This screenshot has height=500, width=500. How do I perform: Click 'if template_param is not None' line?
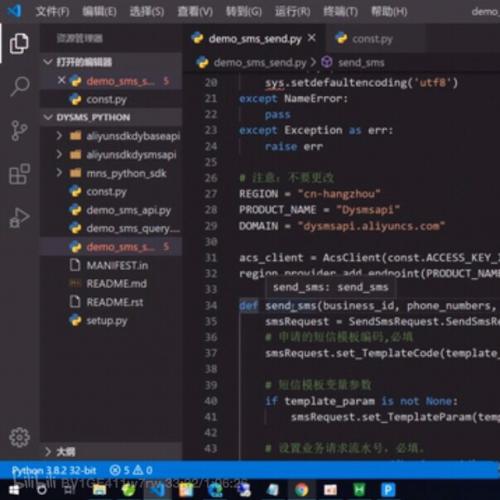pyautogui.click(x=361, y=401)
